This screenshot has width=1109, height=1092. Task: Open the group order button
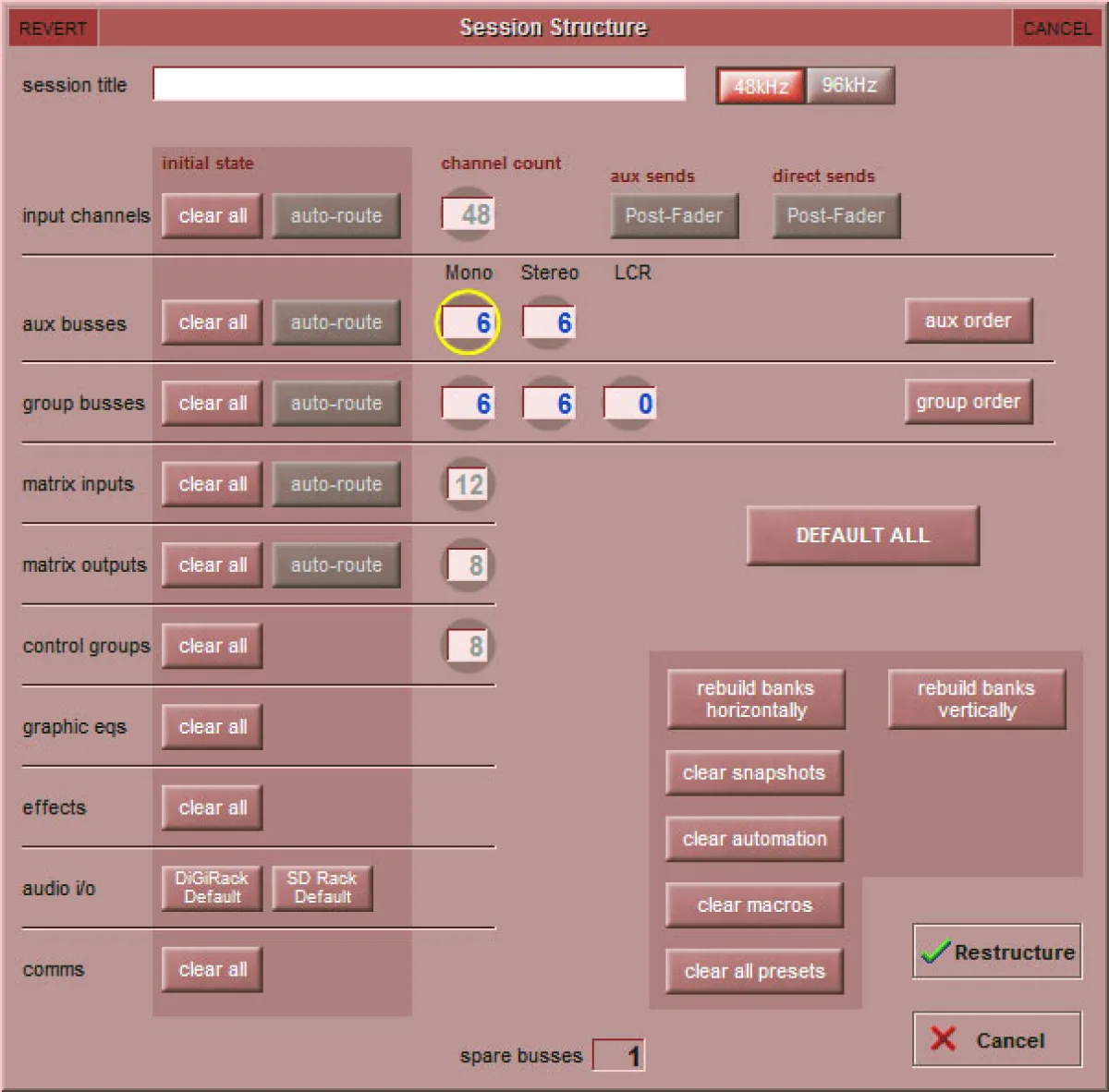tap(969, 402)
